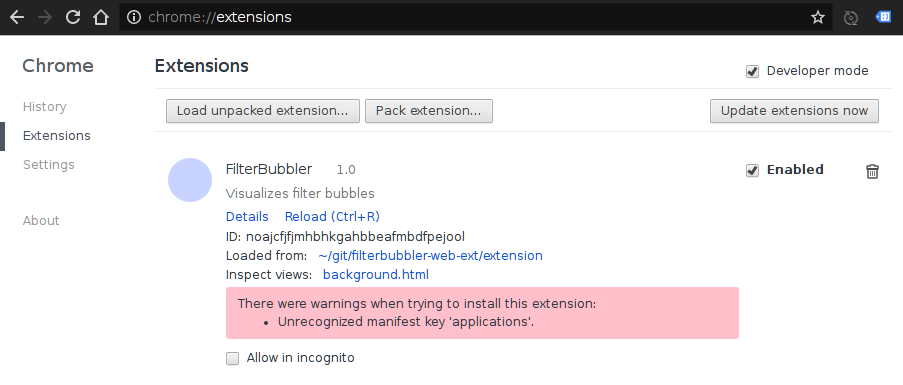The width and height of the screenshot is (903, 385).
Task: Open About in the Chrome sidebar
Action: click(x=41, y=220)
